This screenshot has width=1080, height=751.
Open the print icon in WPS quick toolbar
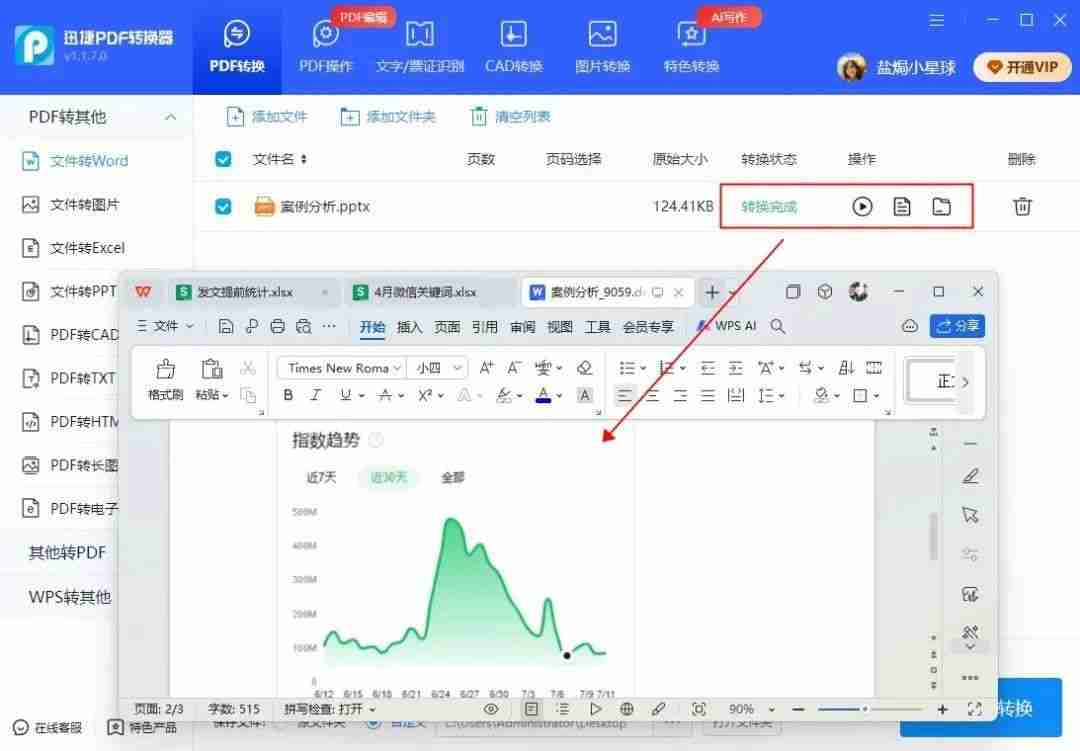click(x=279, y=326)
